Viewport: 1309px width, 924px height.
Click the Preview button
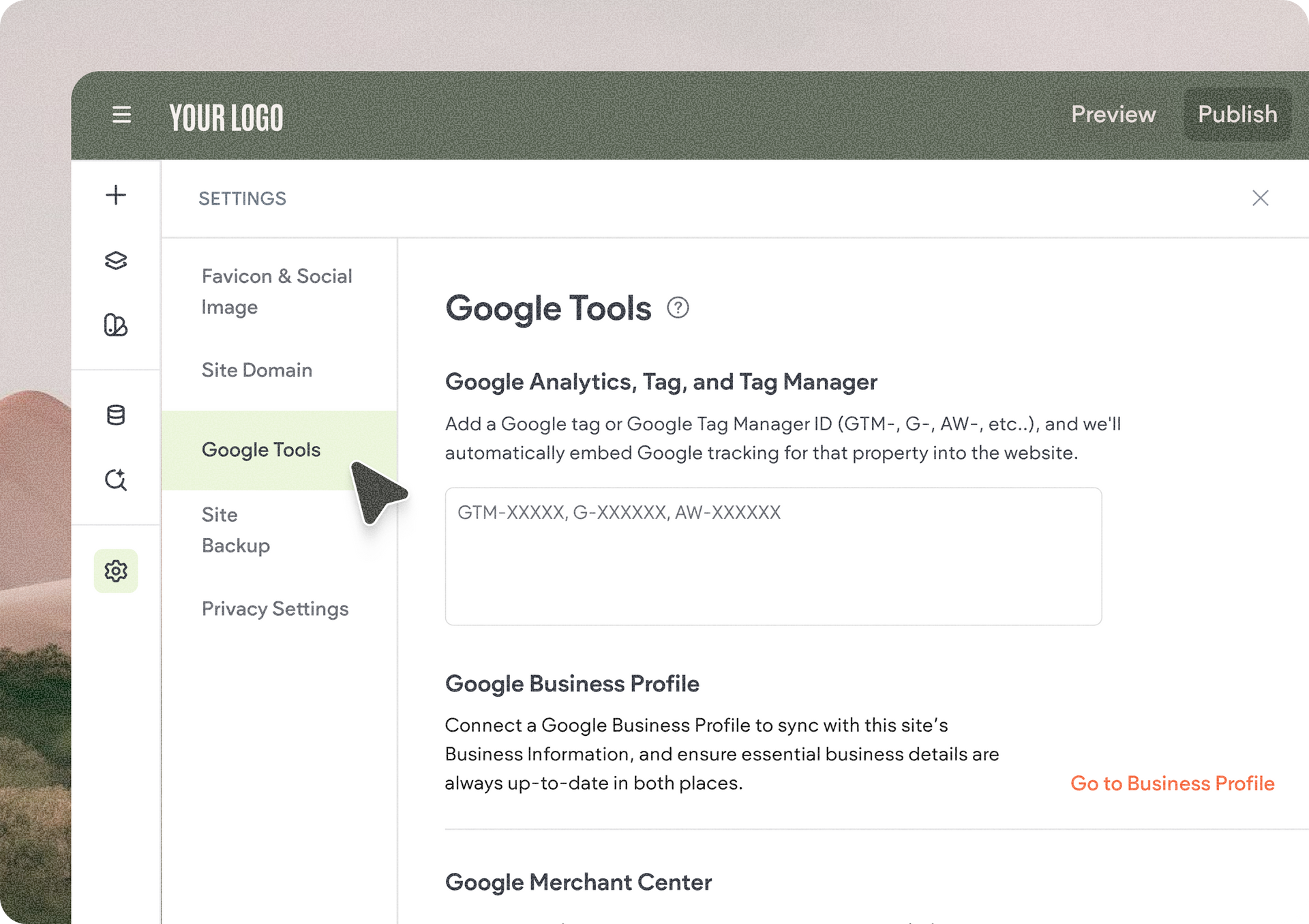[x=1113, y=114]
